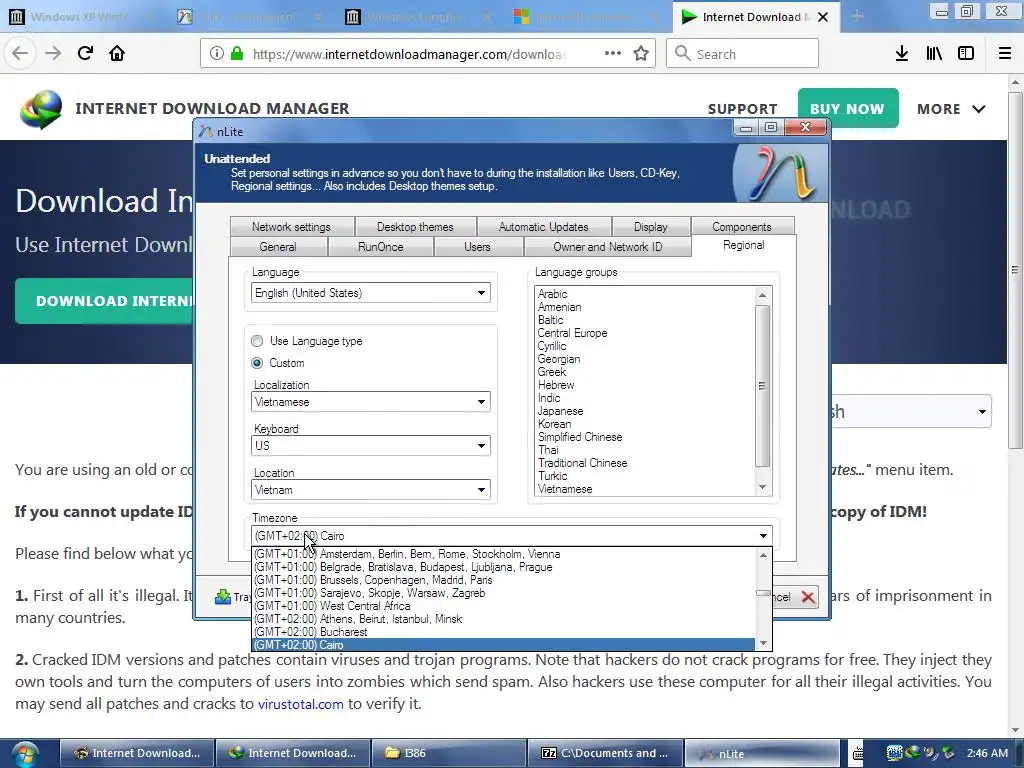The width and height of the screenshot is (1024, 768).
Task: Click the Windows Start orb
Action: [x=25, y=755]
